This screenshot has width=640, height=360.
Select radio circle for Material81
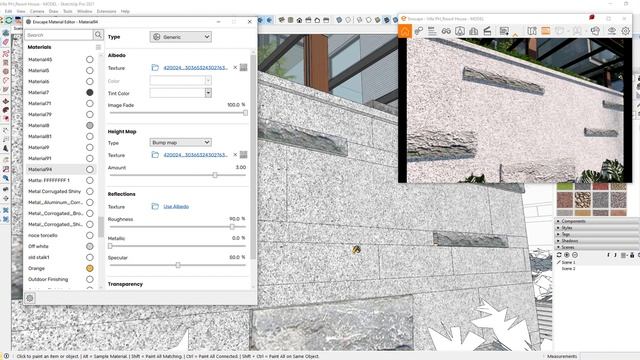(90, 137)
